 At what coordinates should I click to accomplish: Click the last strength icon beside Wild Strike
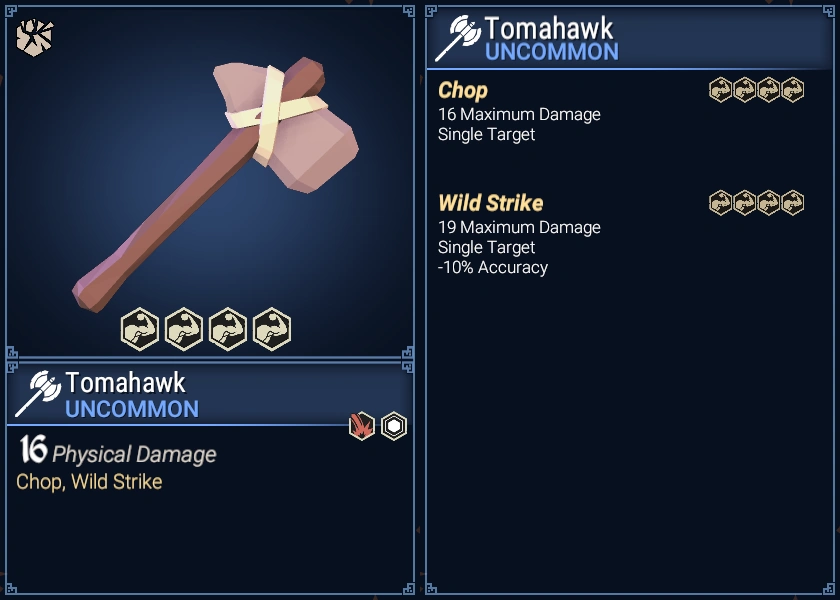click(x=792, y=203)
